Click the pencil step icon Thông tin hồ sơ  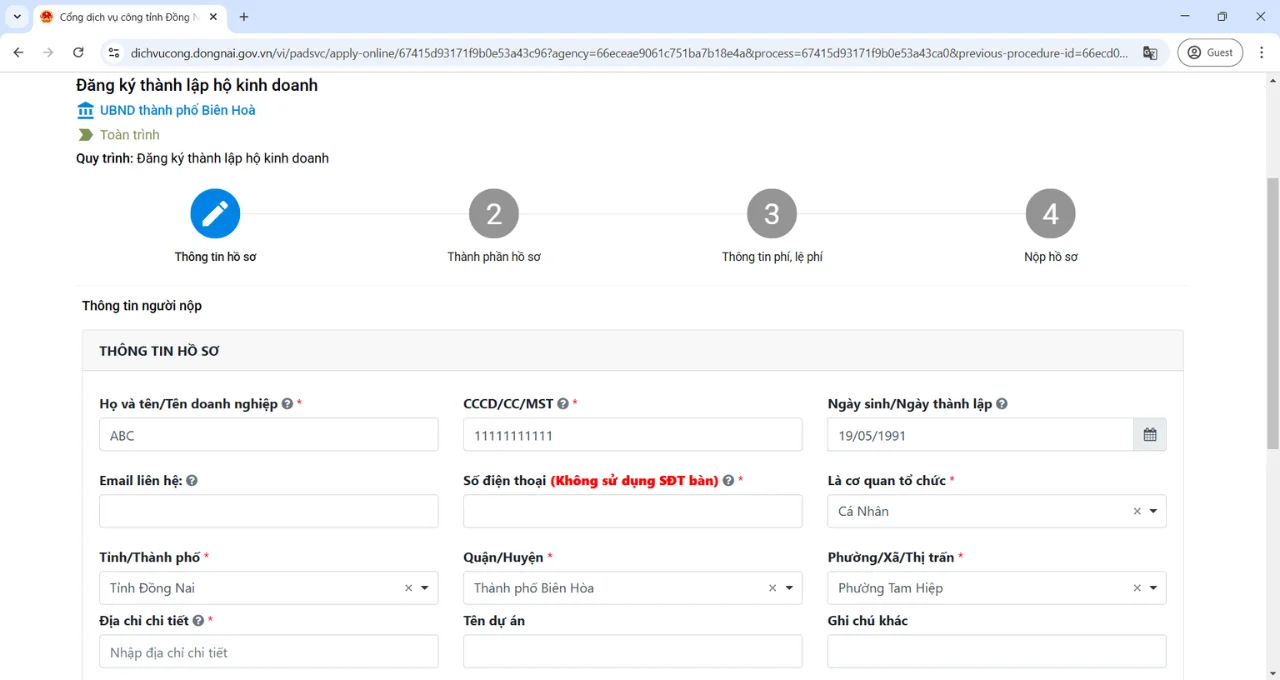[x=215, y=214]
